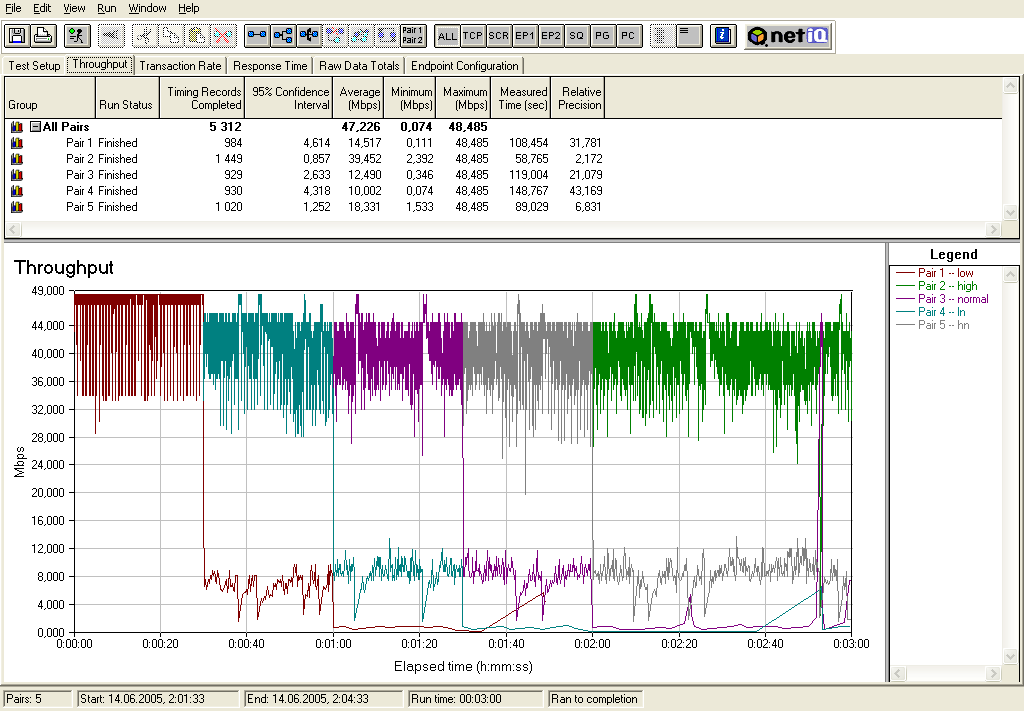Click the Add pair toolbar icon
Image resolution: width=1024 pixels, height=711 pixels.
click(x=257, y=36)
